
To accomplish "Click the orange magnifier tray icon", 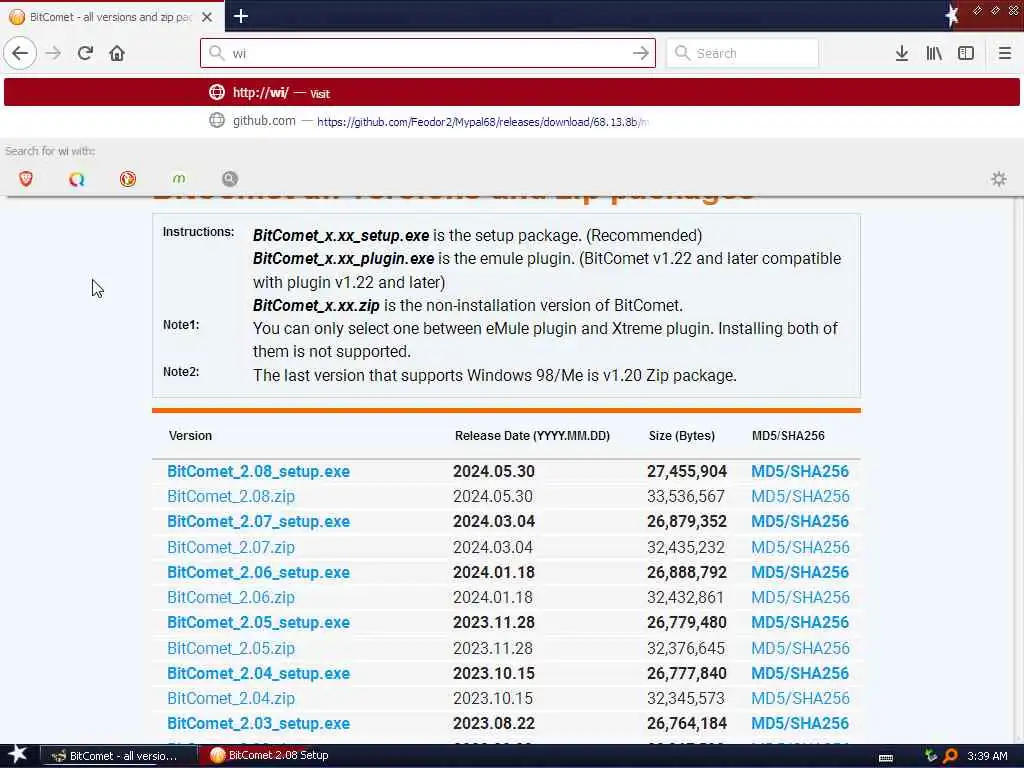I will coord(950,756).
